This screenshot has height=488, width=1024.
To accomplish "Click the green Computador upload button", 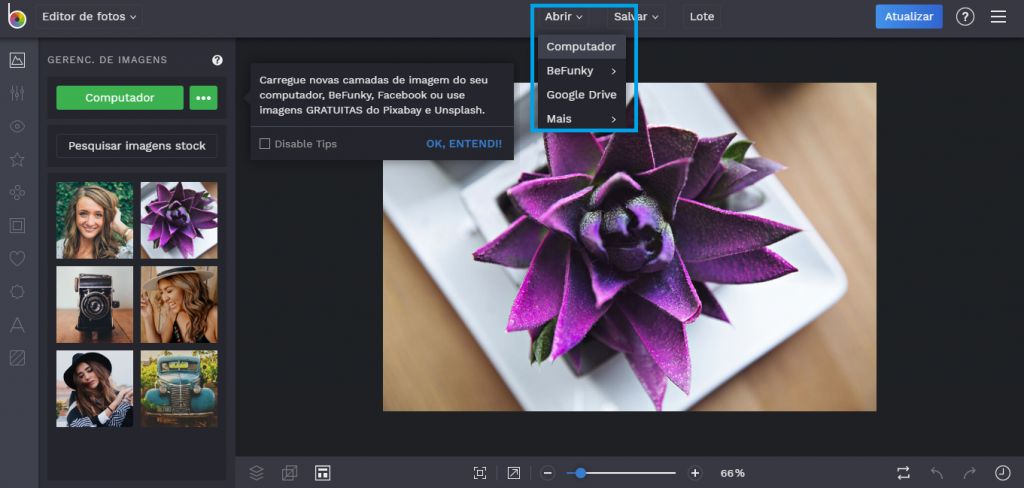I will (120, 98).
